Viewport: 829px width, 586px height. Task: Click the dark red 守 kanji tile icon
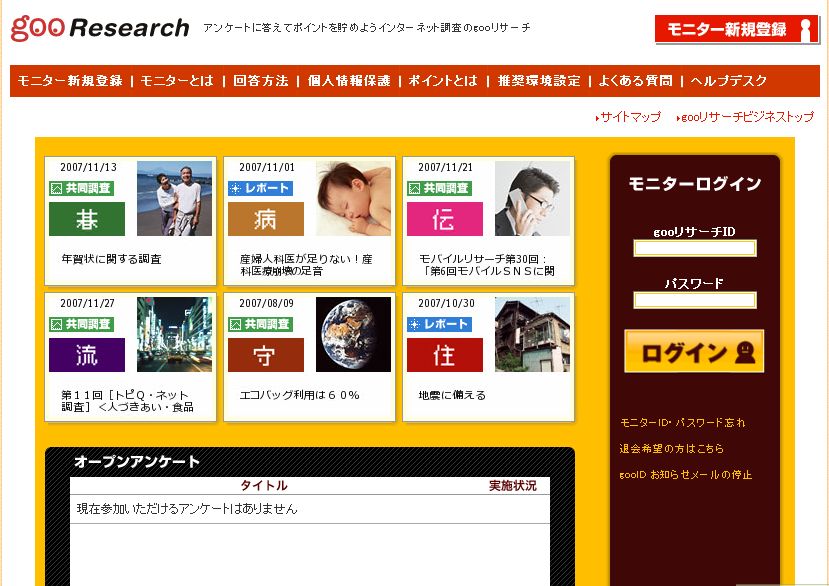coord(266,355)
